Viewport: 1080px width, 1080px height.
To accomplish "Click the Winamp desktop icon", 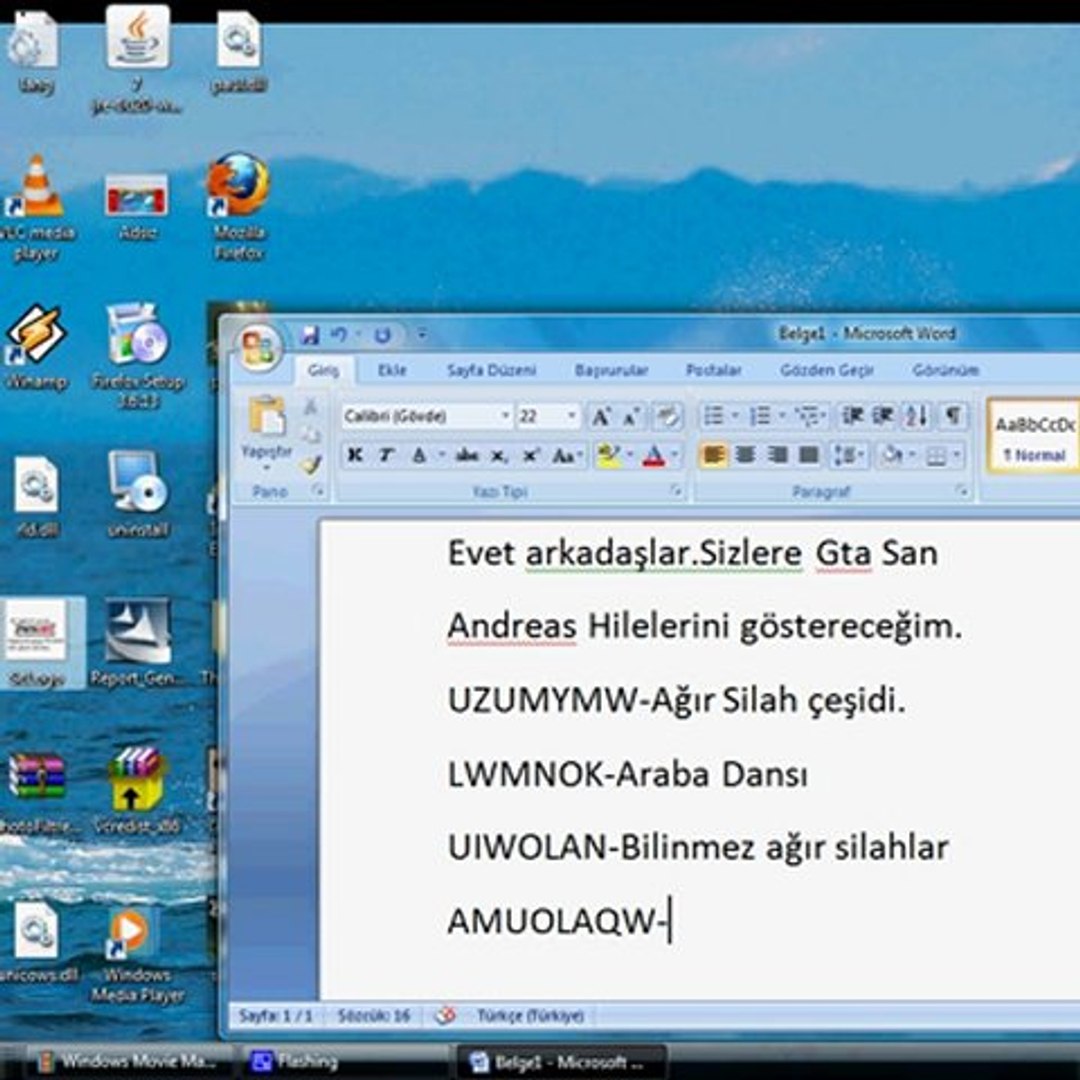I will point(36,348).
